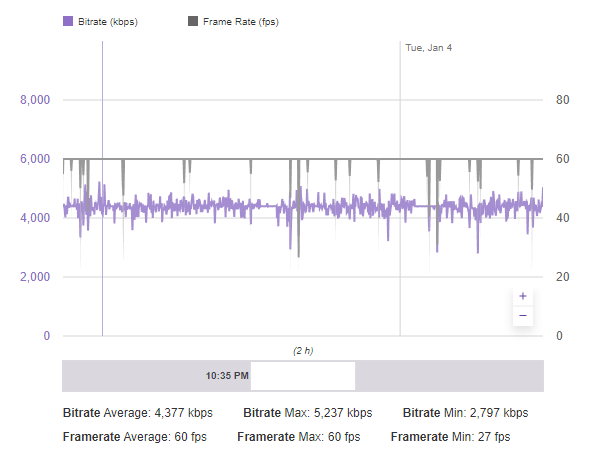Click the purple Bitrate legend swatch
This screenshot has height=469, width=603.
pos(67,20)
